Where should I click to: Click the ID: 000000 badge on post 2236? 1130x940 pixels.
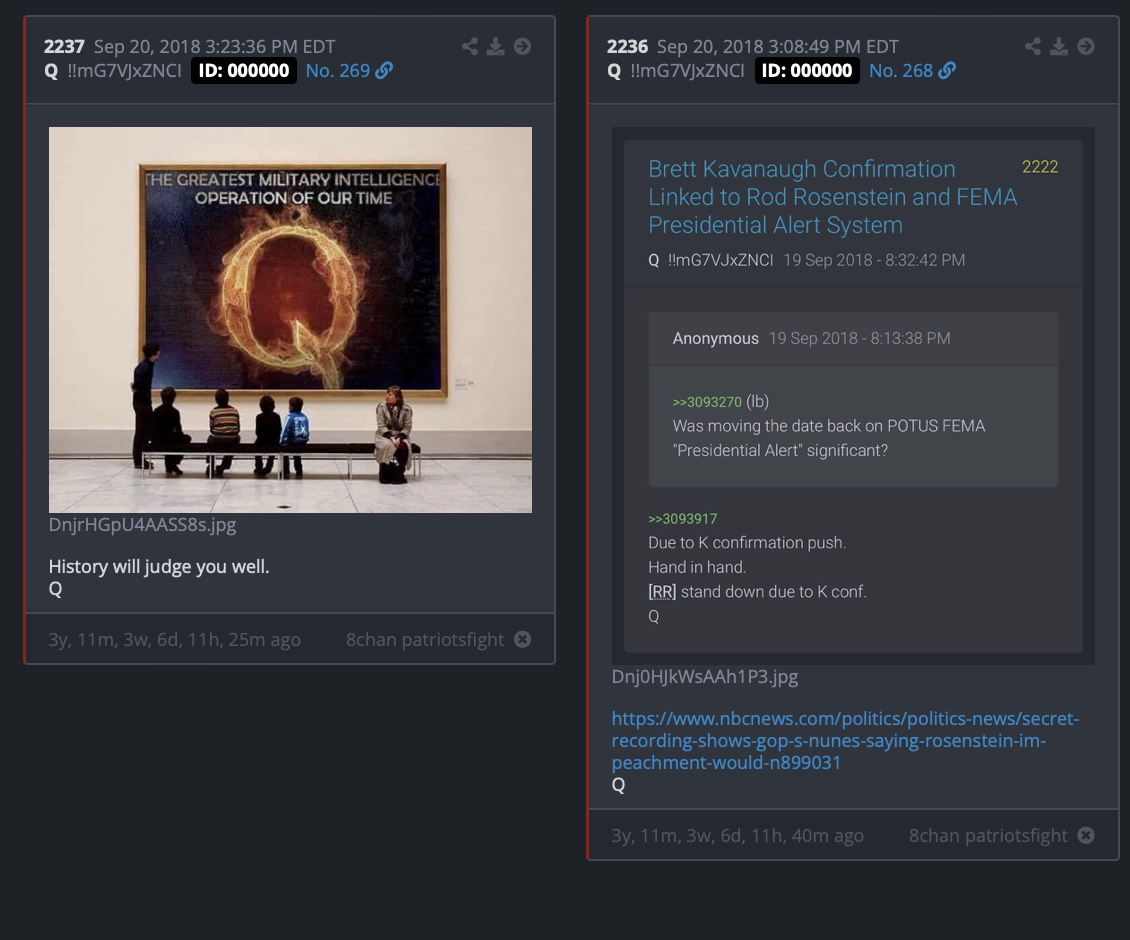pyautogui.click(x=807, y=71)
